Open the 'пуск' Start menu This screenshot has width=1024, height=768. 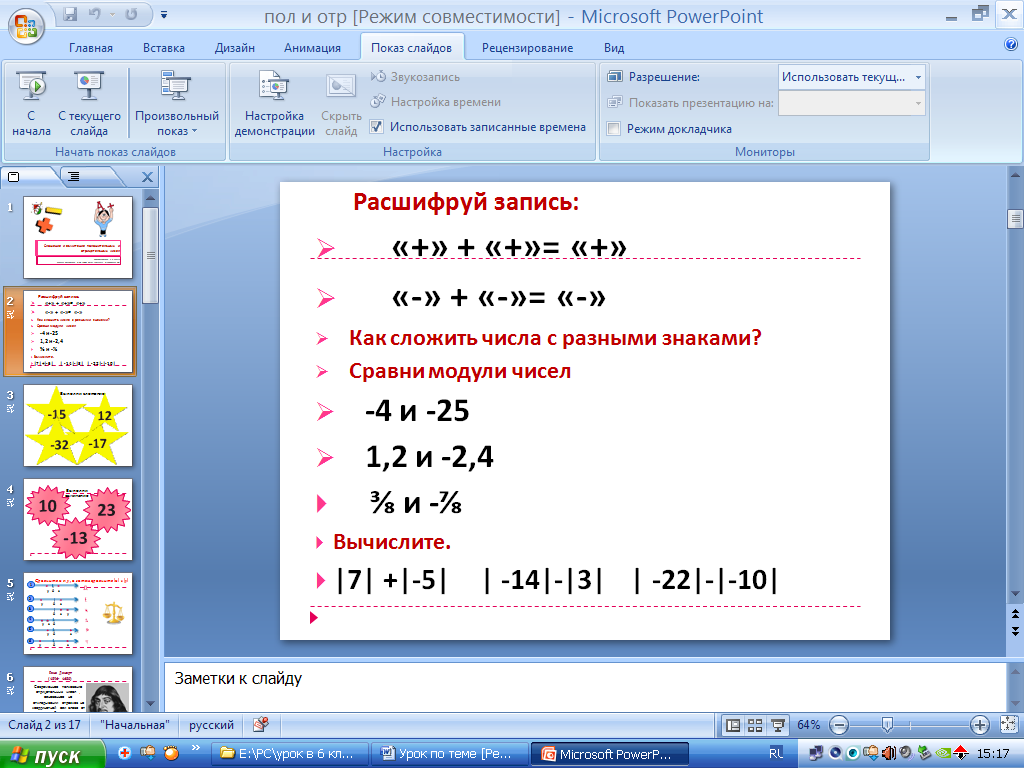pyautogui.click(x=52, y=754)
